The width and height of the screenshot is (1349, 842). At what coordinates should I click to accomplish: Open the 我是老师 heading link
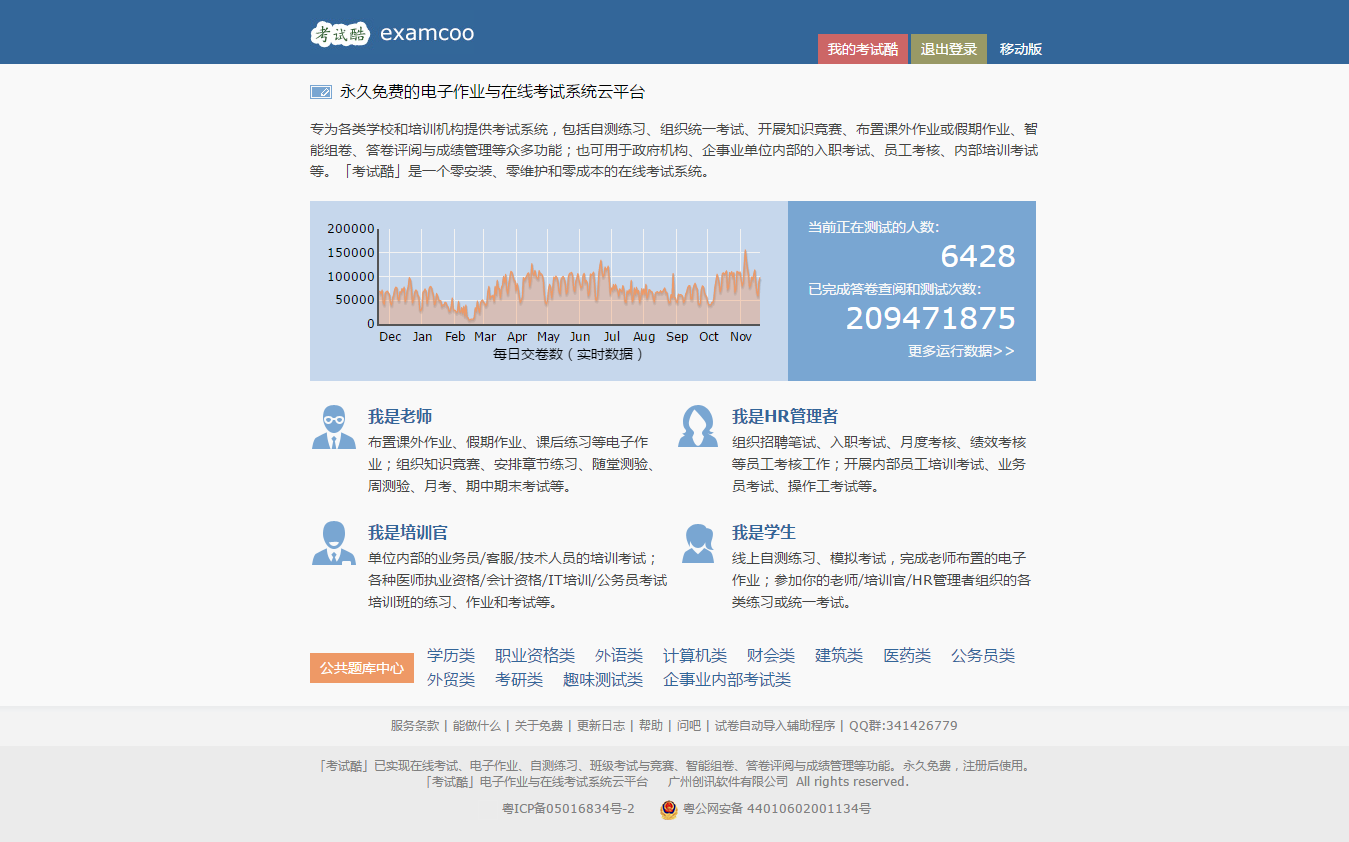(x=400, y=416)
